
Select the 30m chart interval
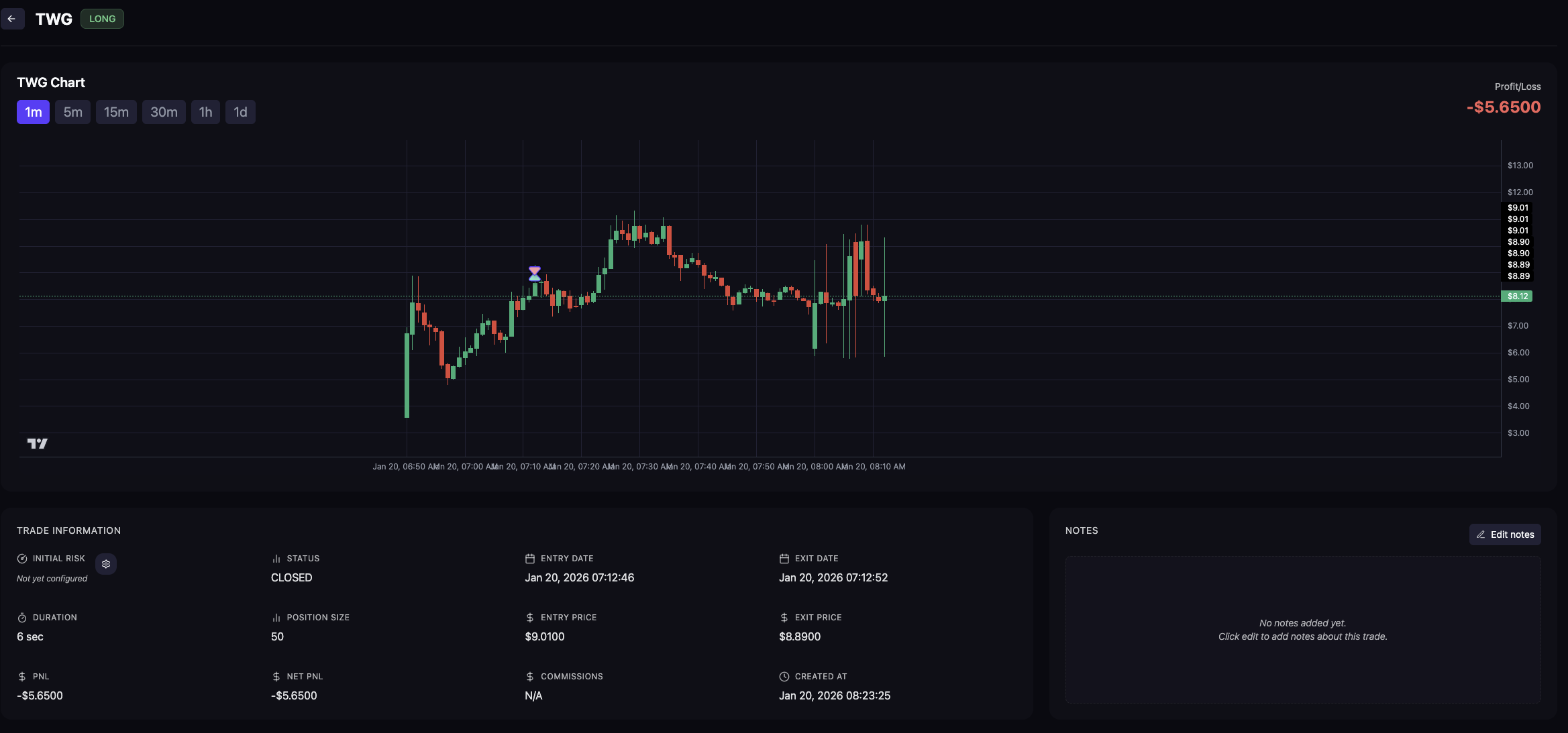click(x=164, y=112)
